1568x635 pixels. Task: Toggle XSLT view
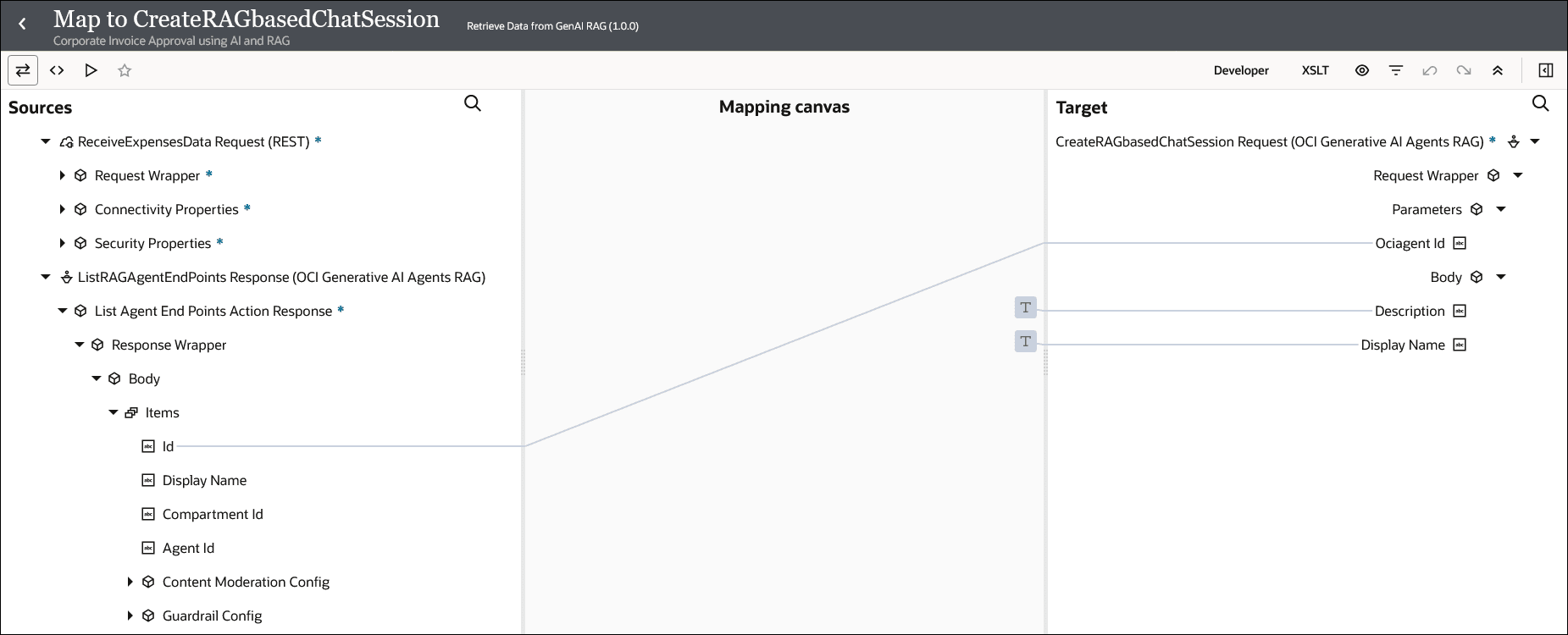tap(1315, 70)
